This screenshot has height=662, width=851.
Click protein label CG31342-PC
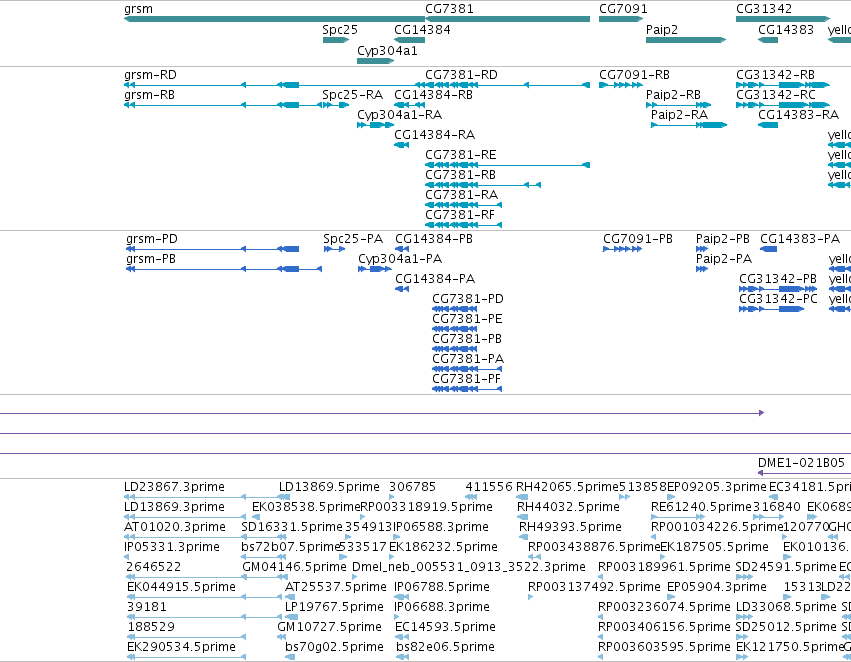coord(778,299)
